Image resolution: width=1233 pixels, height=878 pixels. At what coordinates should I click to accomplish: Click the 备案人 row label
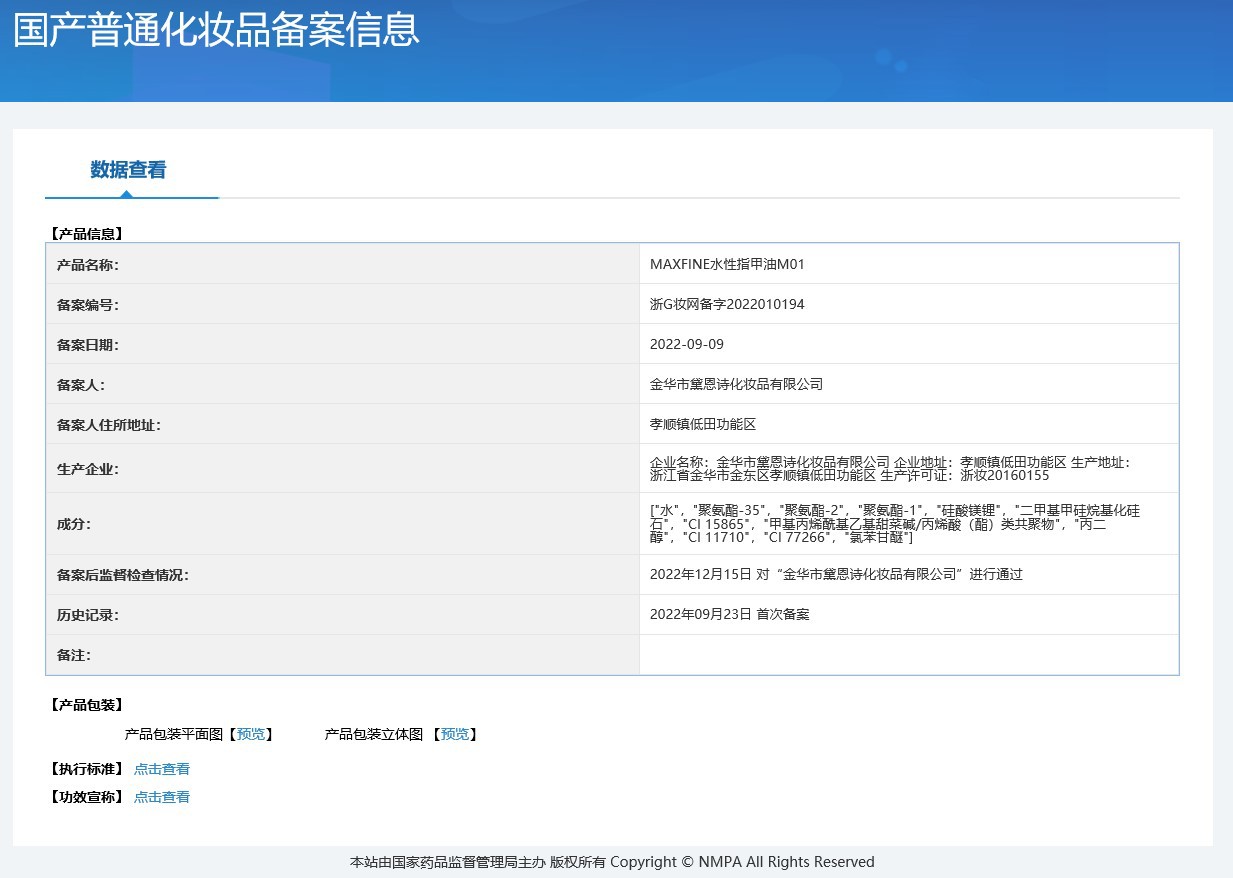[x=81, y=384]
